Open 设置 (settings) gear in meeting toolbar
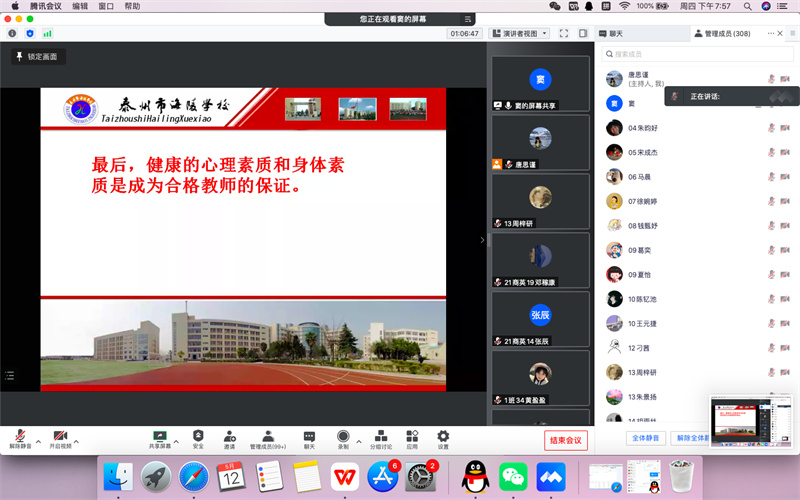Image resolution: width=800 pixels, height=500 pixels. click(443, 437)
